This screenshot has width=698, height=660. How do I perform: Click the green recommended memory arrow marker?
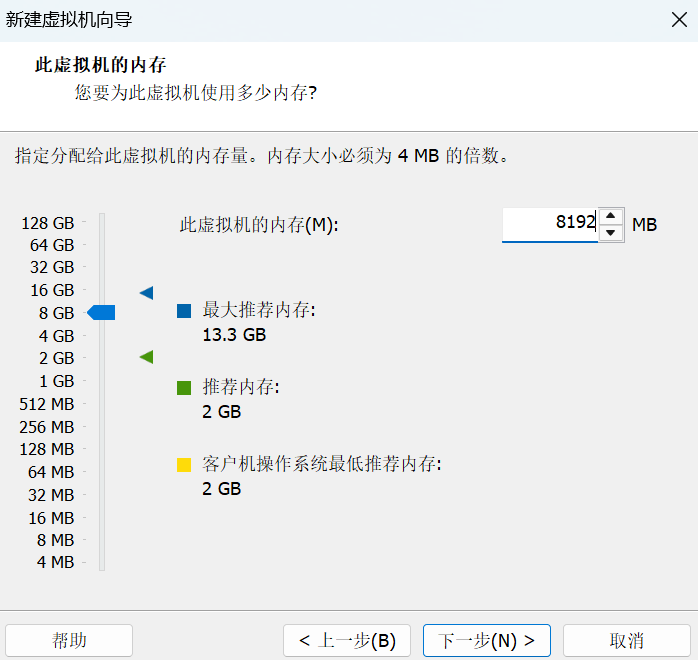146,357
